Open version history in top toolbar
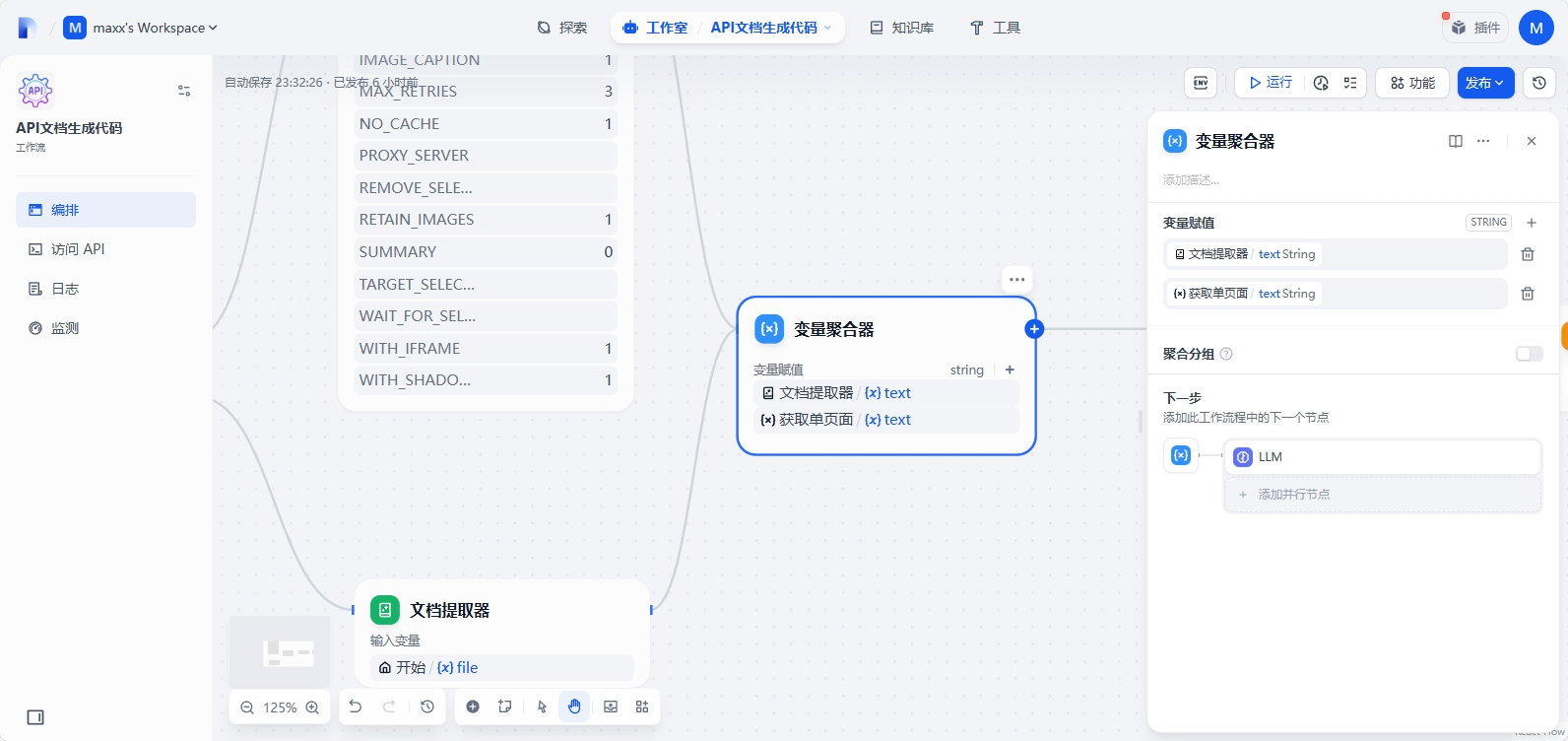Screen dimensions: 1568x741 [x=1539, y=83]
